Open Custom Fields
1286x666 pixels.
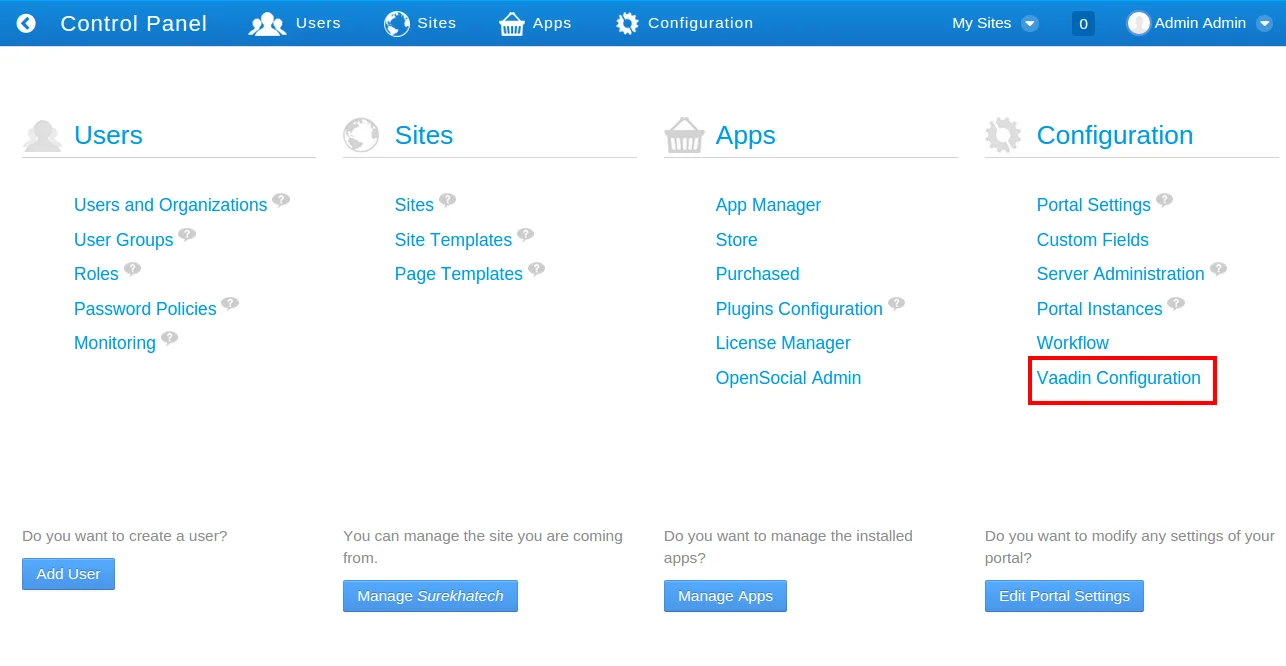coord(1092,240)
